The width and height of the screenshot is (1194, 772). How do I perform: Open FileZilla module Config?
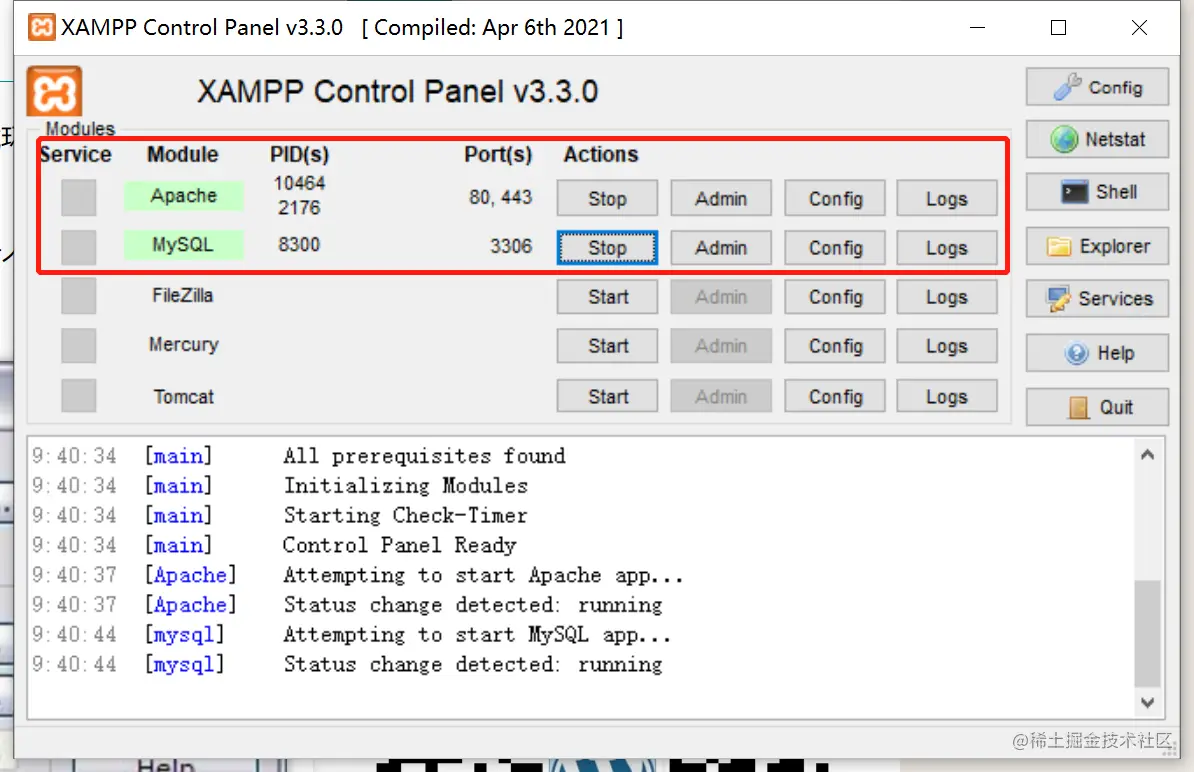click(835, 296)
